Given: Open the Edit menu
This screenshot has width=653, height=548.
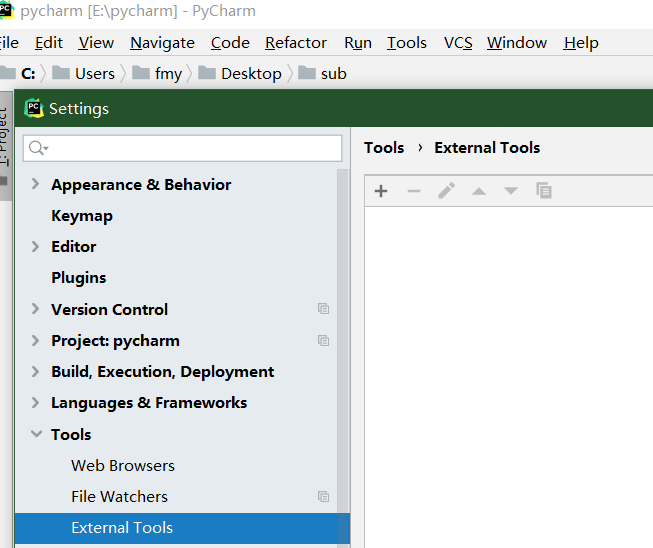Looking at the screenshot, I should (49, 42).
